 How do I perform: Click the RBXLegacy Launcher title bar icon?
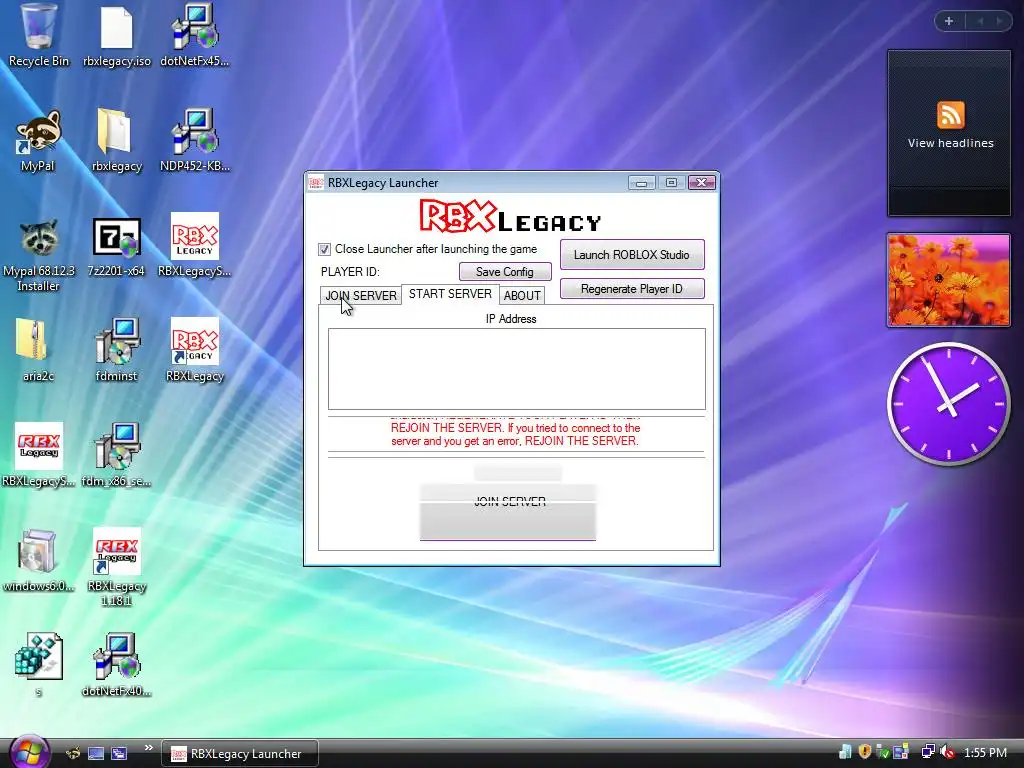[316, 183]
